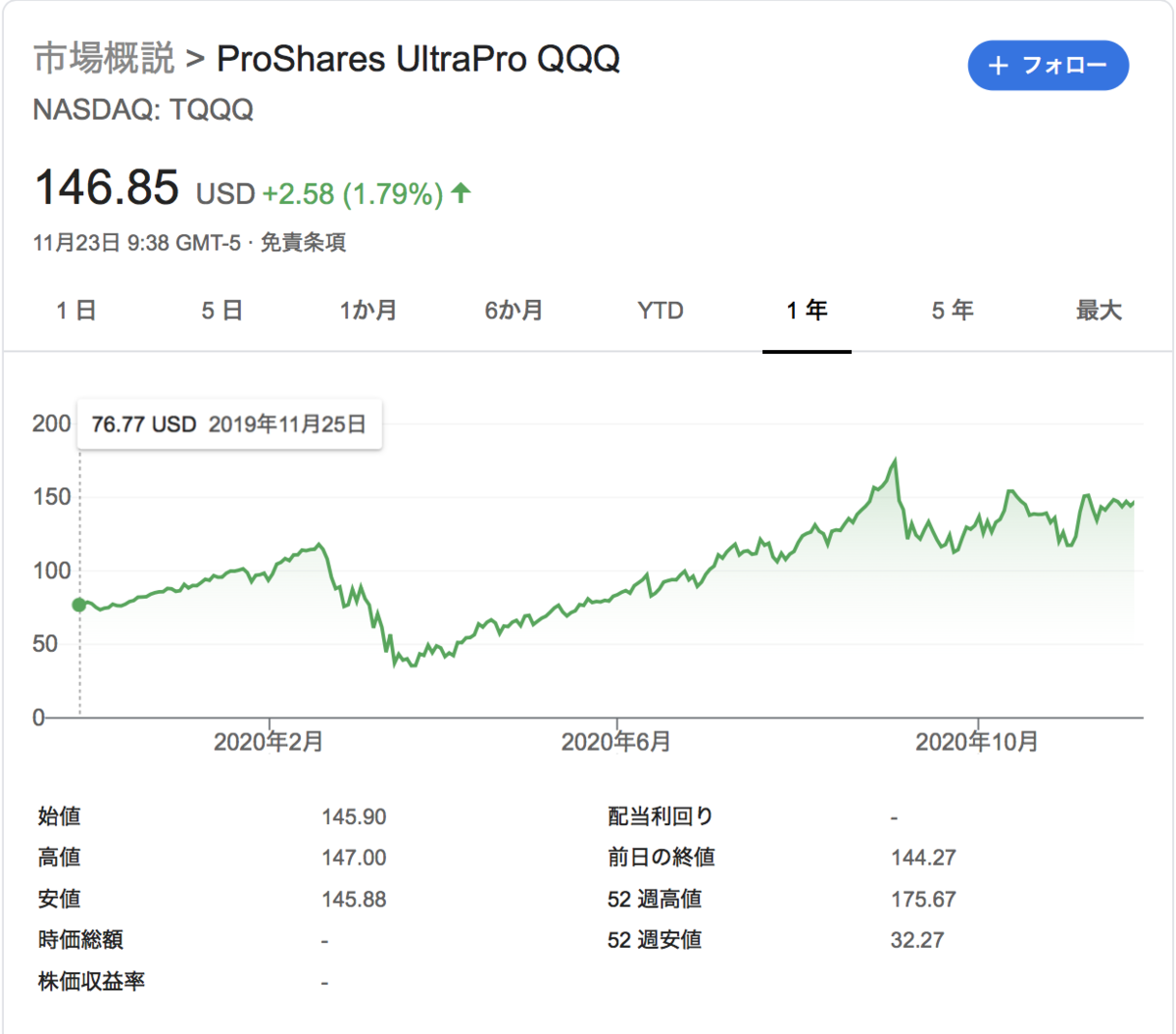This screenshot has width=1176, height=1034.
Task: Click the 高値 value 147.00
Action: point(354,859)
